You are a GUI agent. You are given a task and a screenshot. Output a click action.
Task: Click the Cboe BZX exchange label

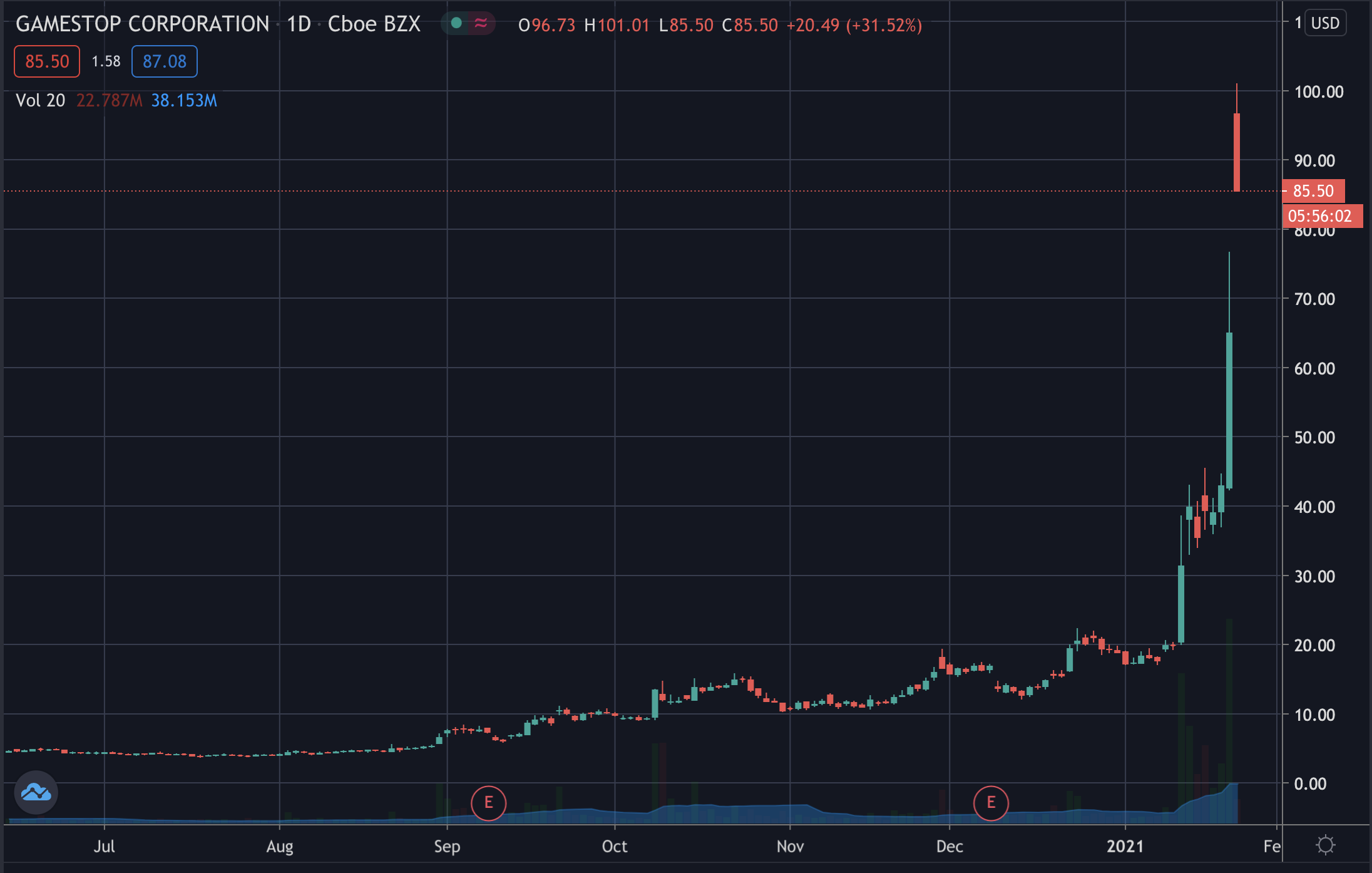pos(374,24)
